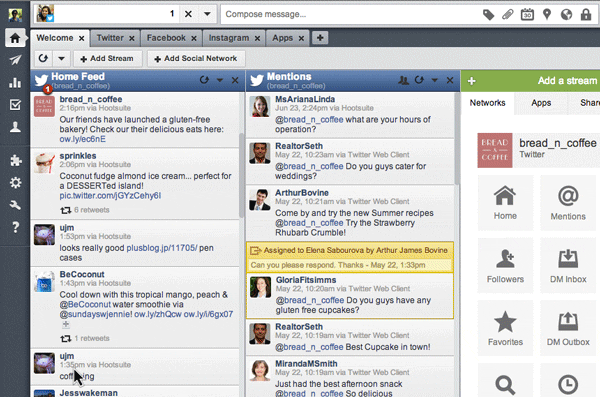Open GloriaFitsimms profile name

coord(306,280)
